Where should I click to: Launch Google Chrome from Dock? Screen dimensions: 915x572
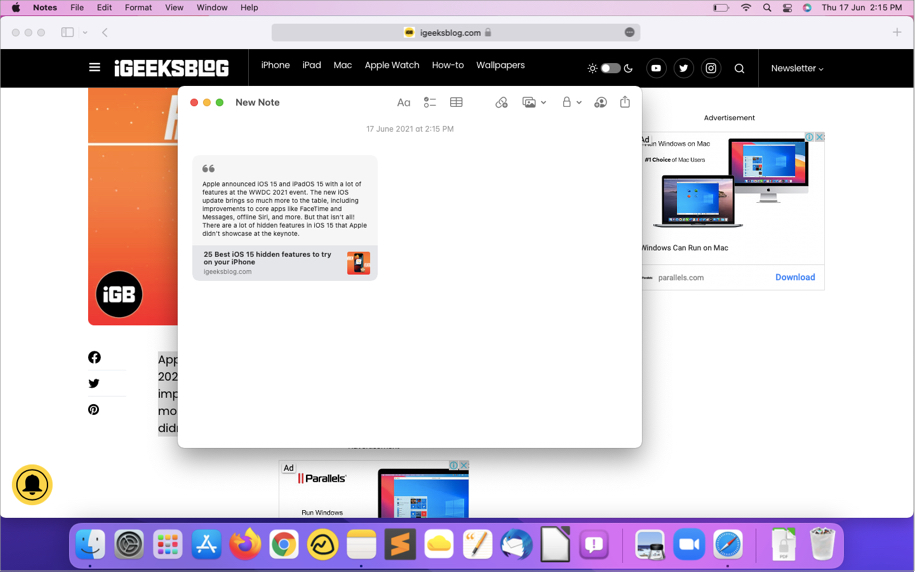(284, 545)
